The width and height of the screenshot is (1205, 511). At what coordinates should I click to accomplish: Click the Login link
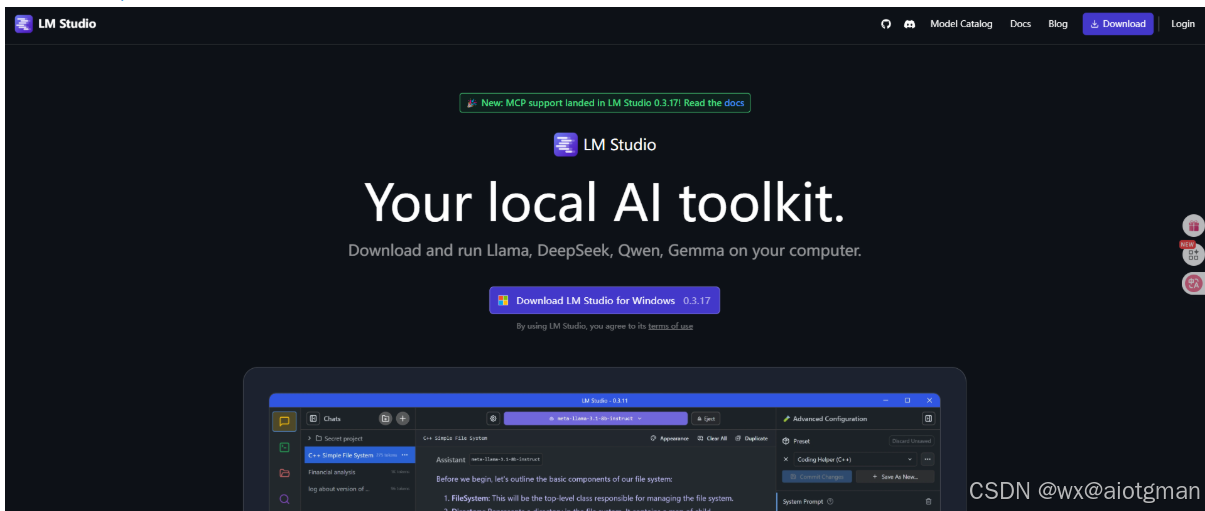point(1183,24)
